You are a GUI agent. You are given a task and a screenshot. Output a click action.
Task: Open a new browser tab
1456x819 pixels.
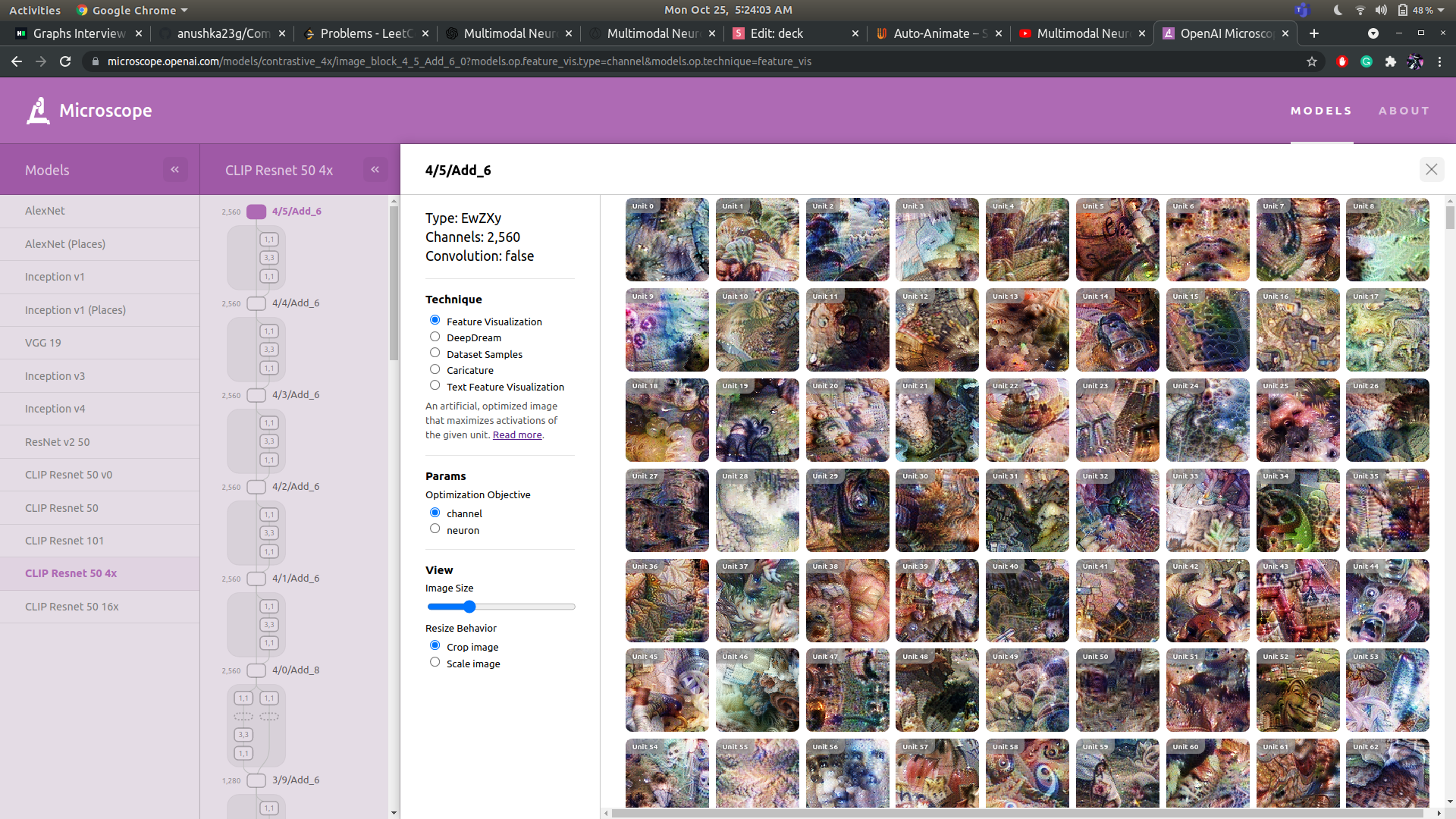[x=1314, y=33]
